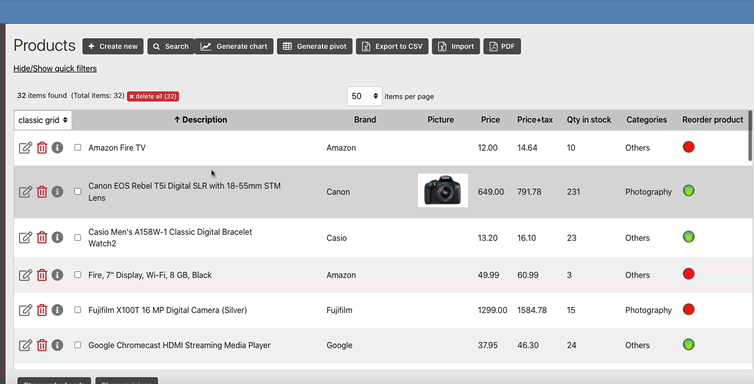Click Generate pivot
The image size is (754, 384).
click(x=314, y=46)
